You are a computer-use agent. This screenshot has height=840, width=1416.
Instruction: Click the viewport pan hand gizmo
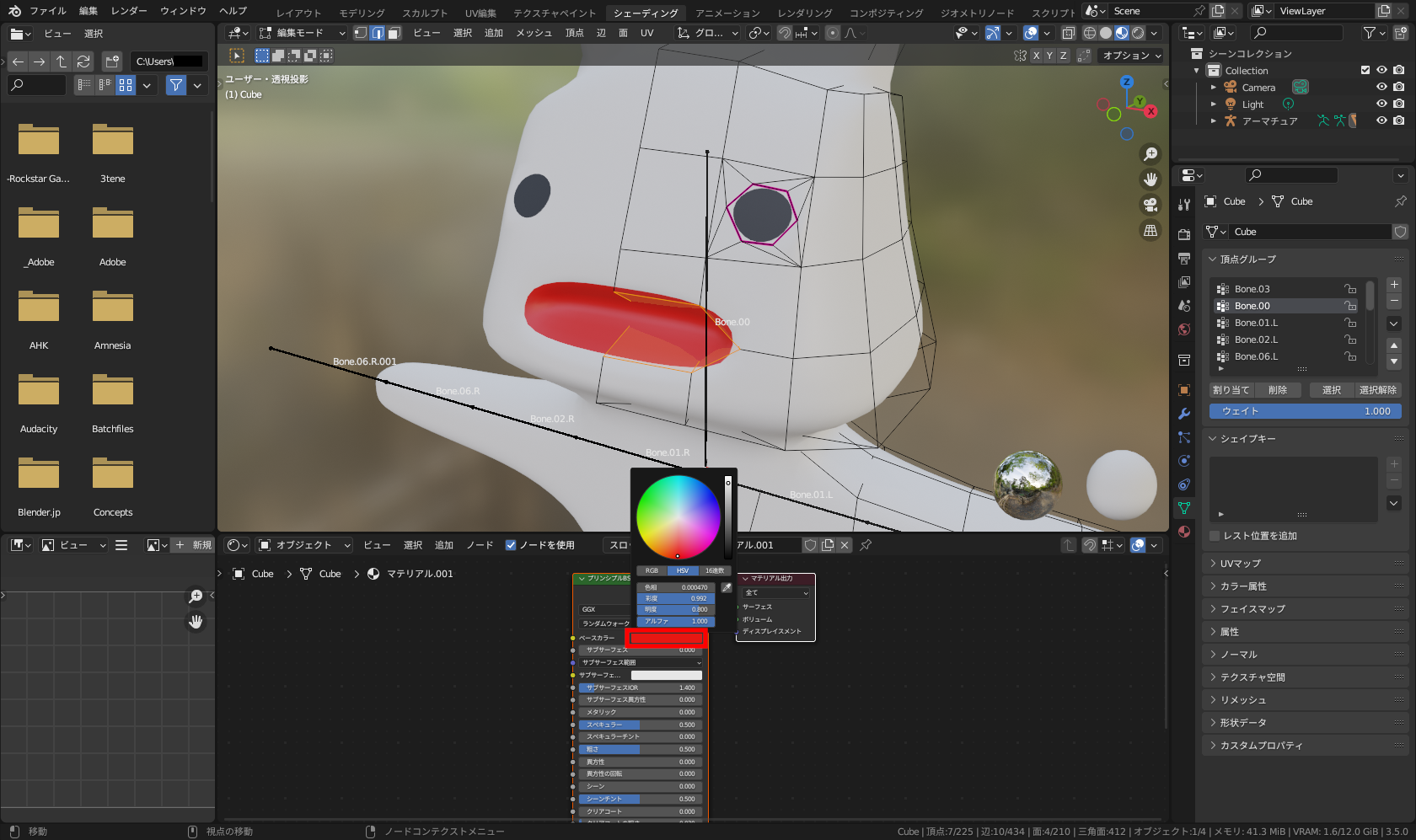point(1150,179)
